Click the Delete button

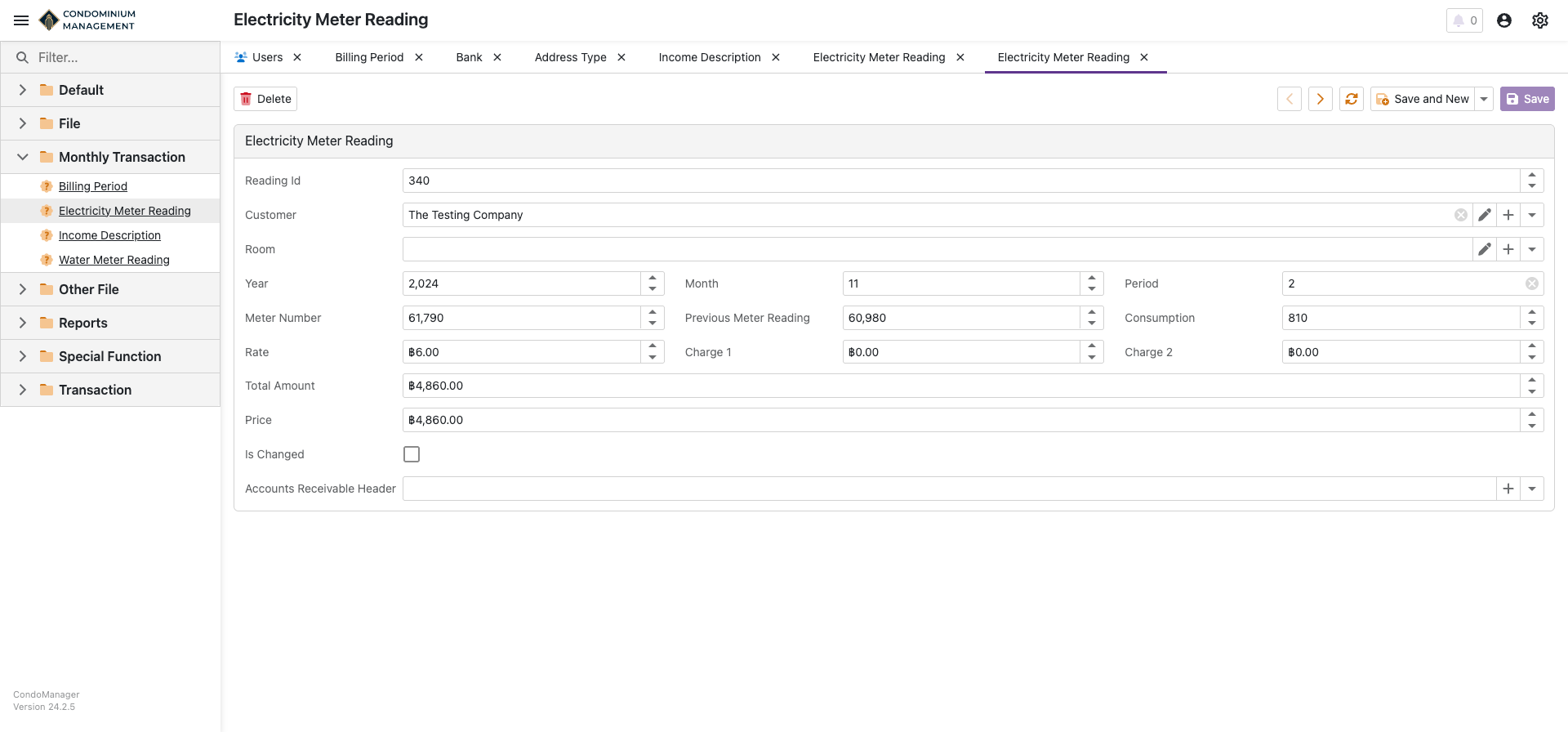(x=265, y=99)
